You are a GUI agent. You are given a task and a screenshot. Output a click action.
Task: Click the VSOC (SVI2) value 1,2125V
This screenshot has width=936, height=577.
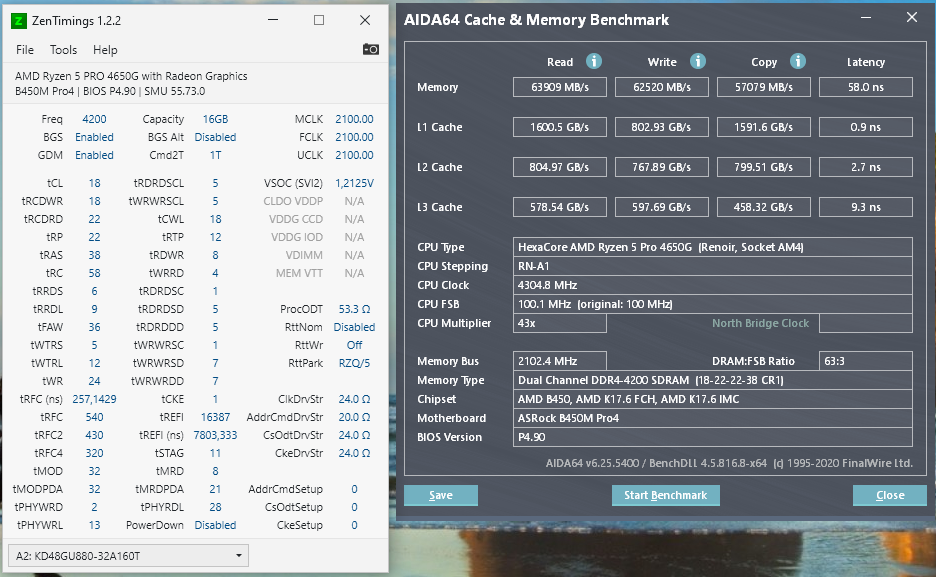click(x=354, y=183)
